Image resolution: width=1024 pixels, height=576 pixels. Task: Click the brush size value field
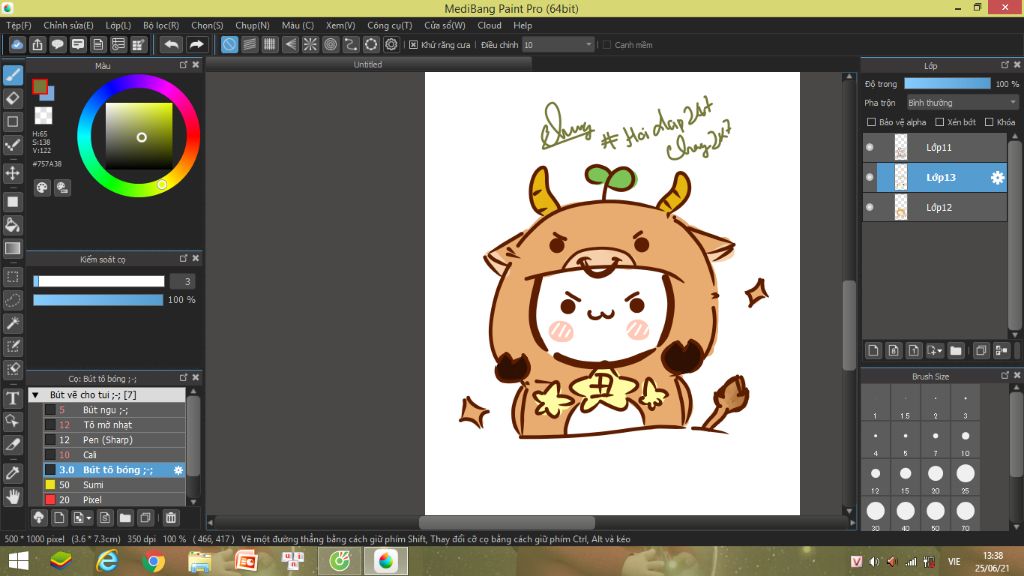(183, 281)
